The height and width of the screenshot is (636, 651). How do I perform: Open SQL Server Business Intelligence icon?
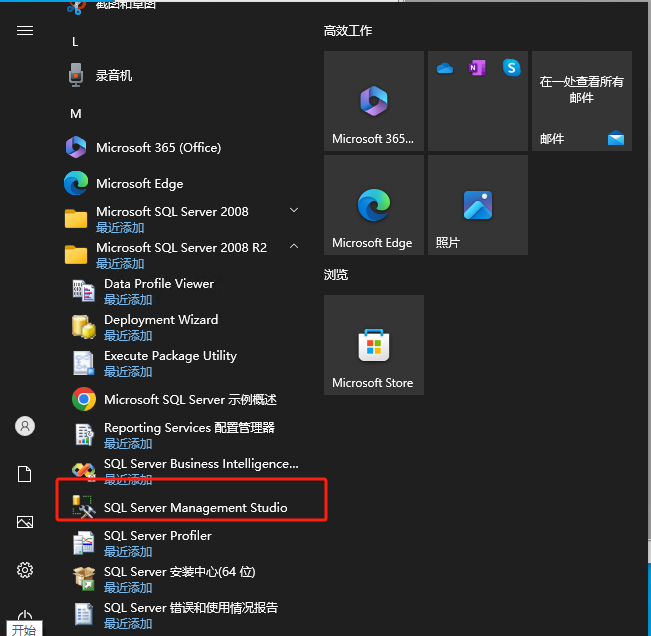coord(83,471)
